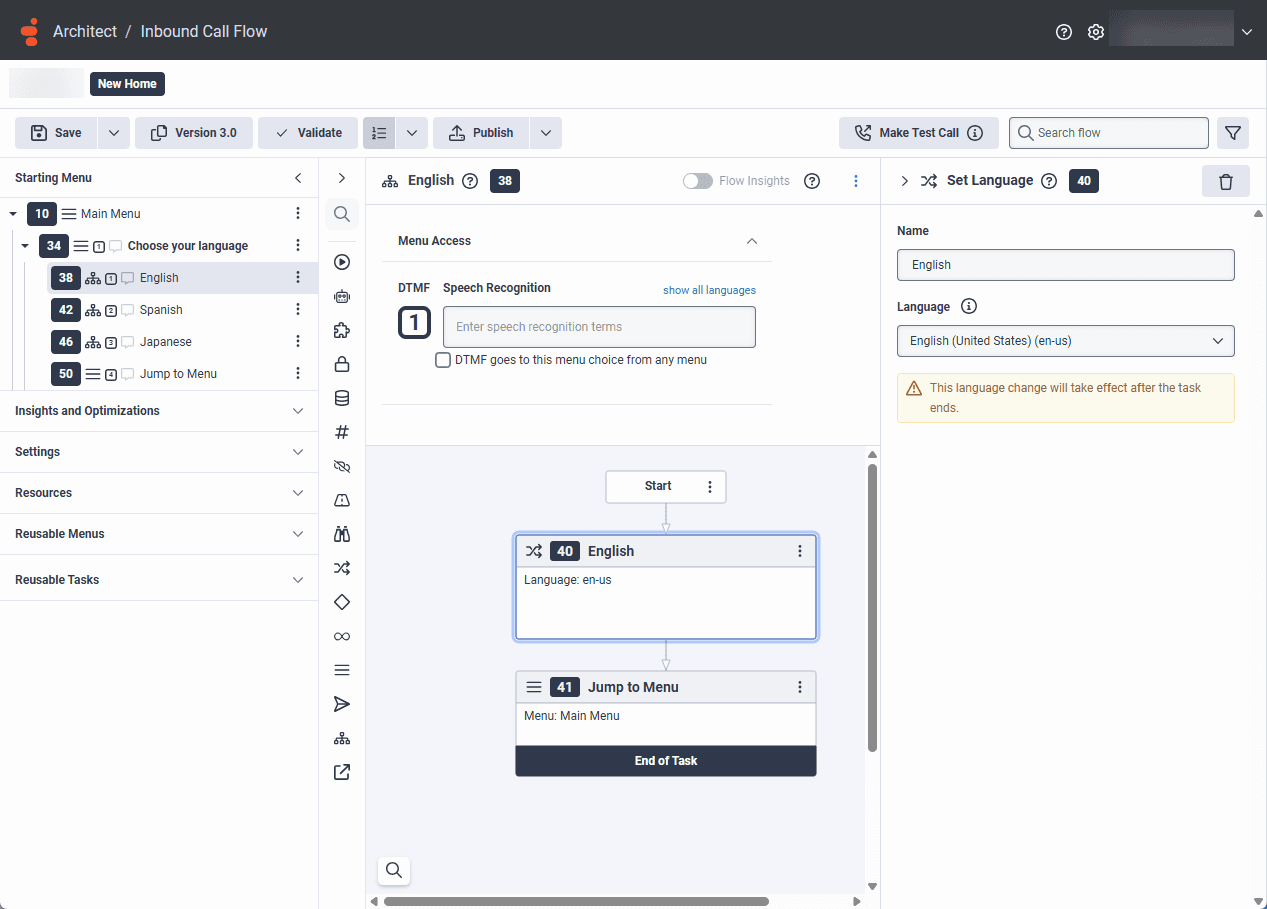Check 'DTMF goes to this menu choice' box
The width and height of the screenshot is (1267, 909).
[x=443, y=360]
